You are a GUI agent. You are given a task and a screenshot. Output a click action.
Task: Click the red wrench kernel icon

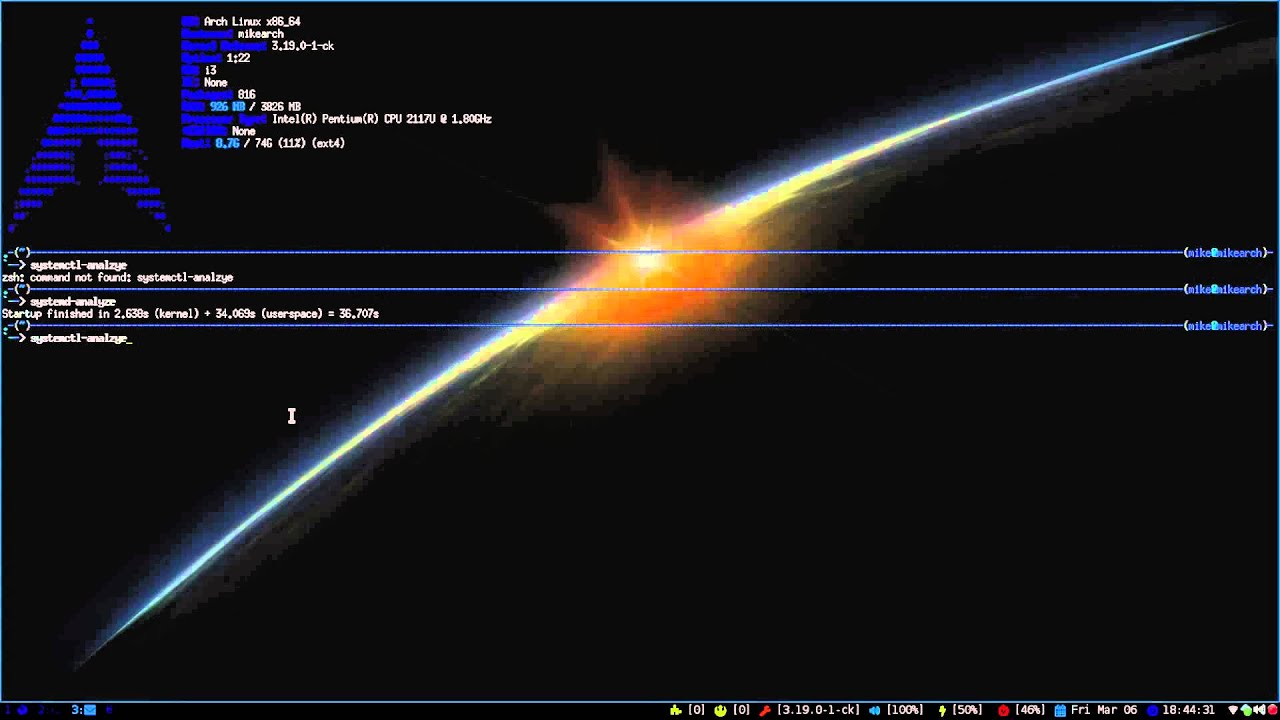(765, 710)
